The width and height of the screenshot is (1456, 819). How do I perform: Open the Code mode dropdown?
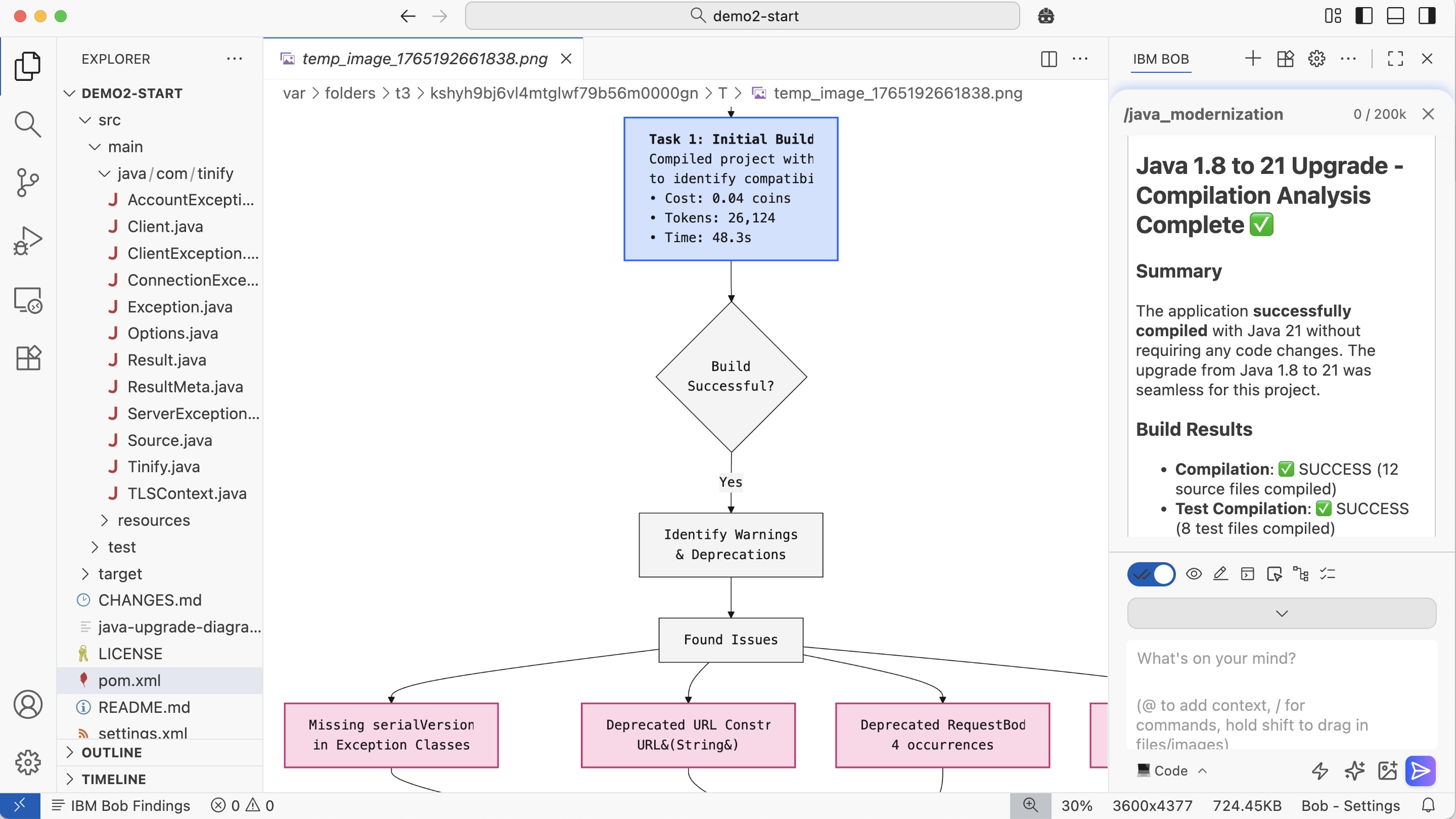(x=1171, y=770)
